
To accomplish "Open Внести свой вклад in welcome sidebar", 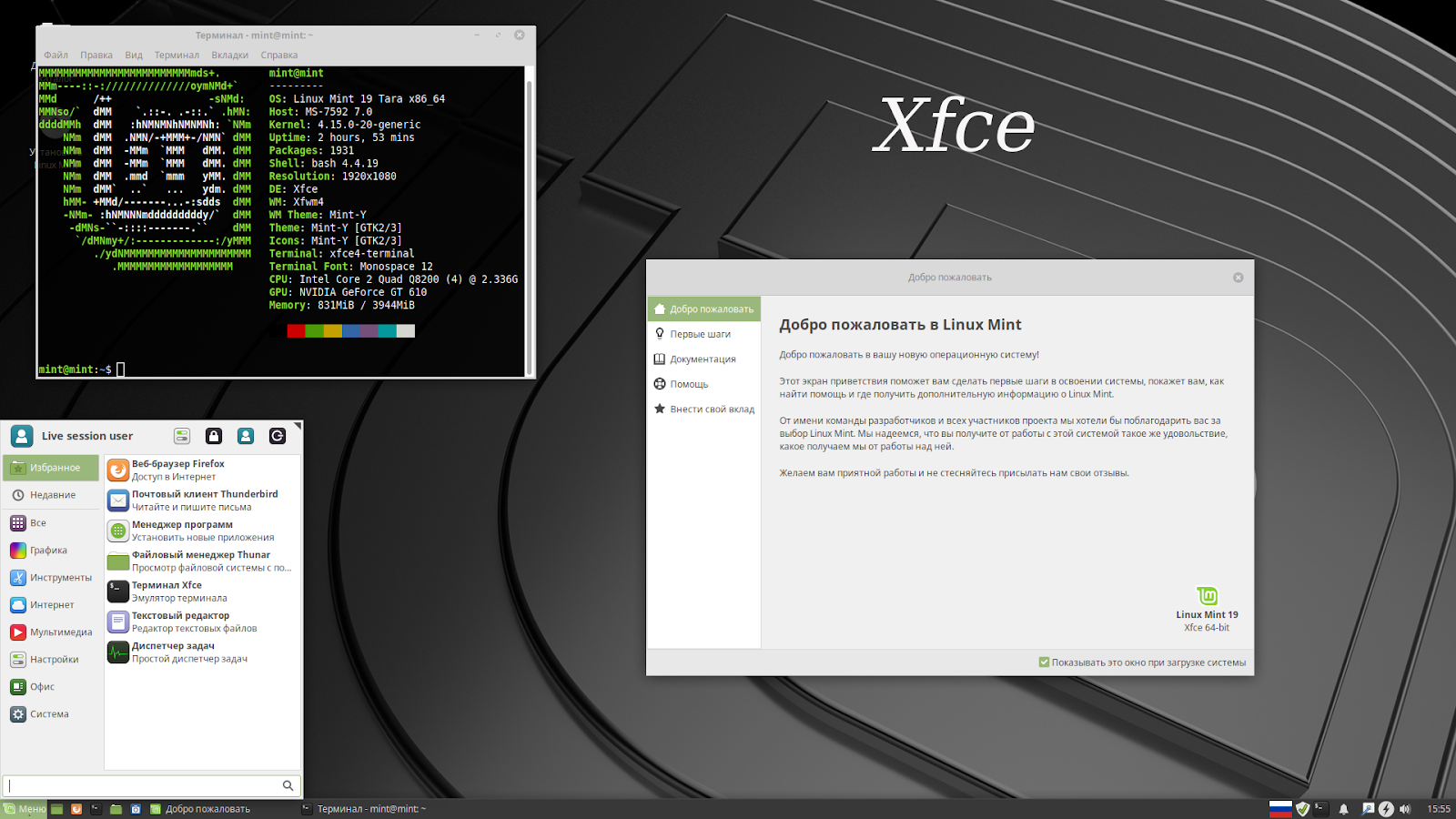I will (704, 409).
